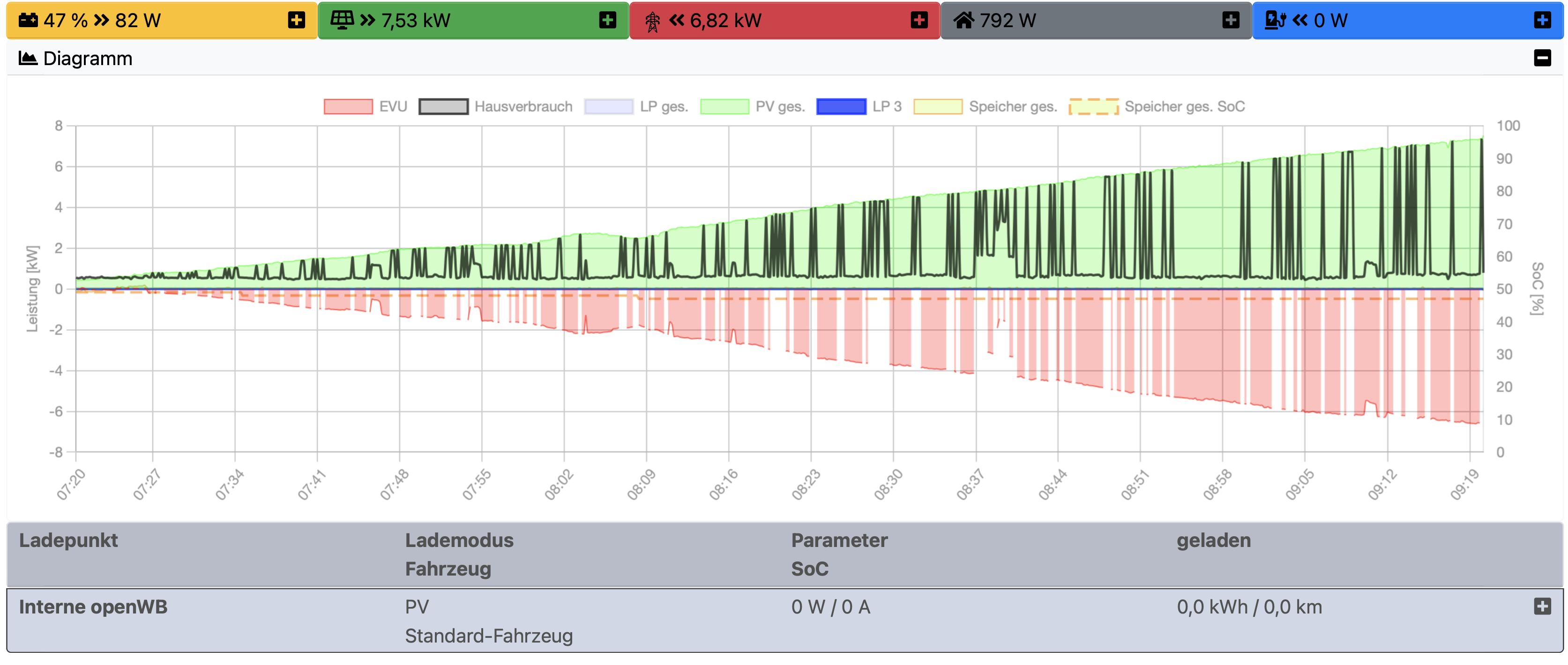Click the LP 3 blue legend swatch
This screenshot has width=1568, height=665.
841,106
